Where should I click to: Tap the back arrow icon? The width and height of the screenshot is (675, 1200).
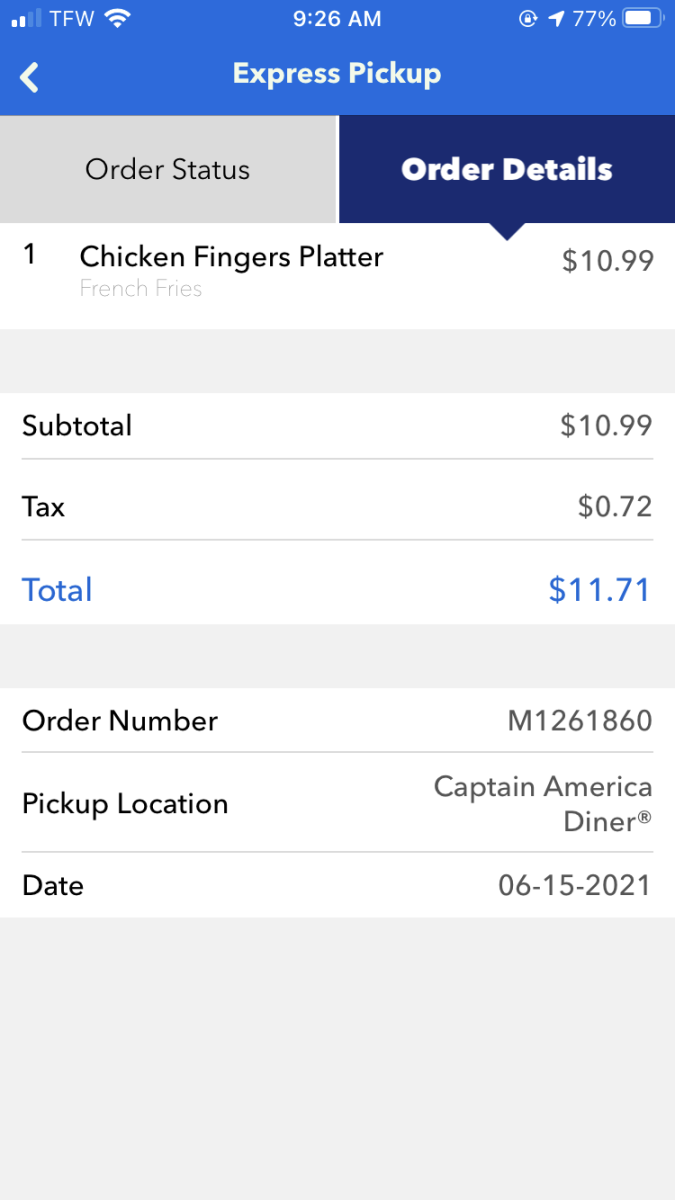click(x=30, y=77)
